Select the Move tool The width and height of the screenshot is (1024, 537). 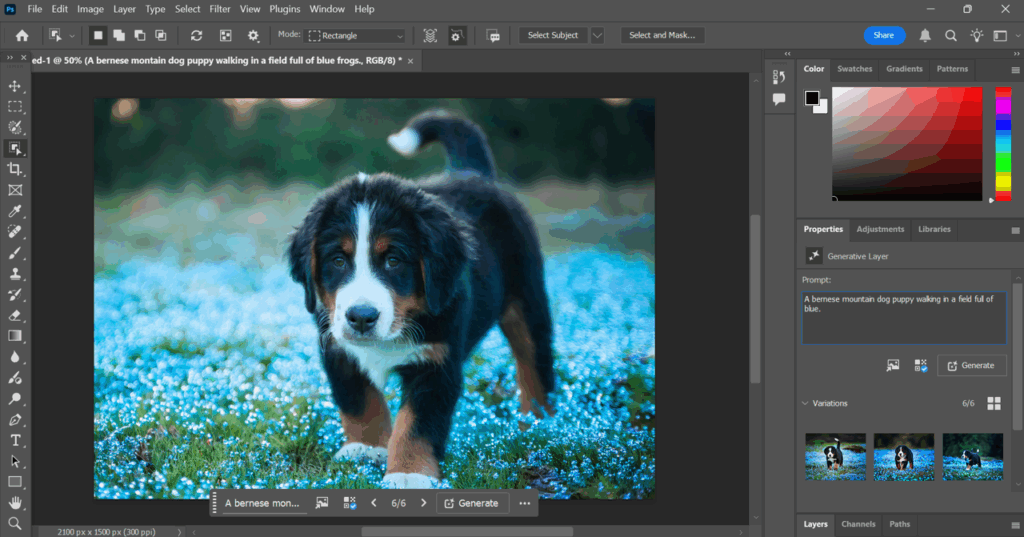tap(15, 86)
